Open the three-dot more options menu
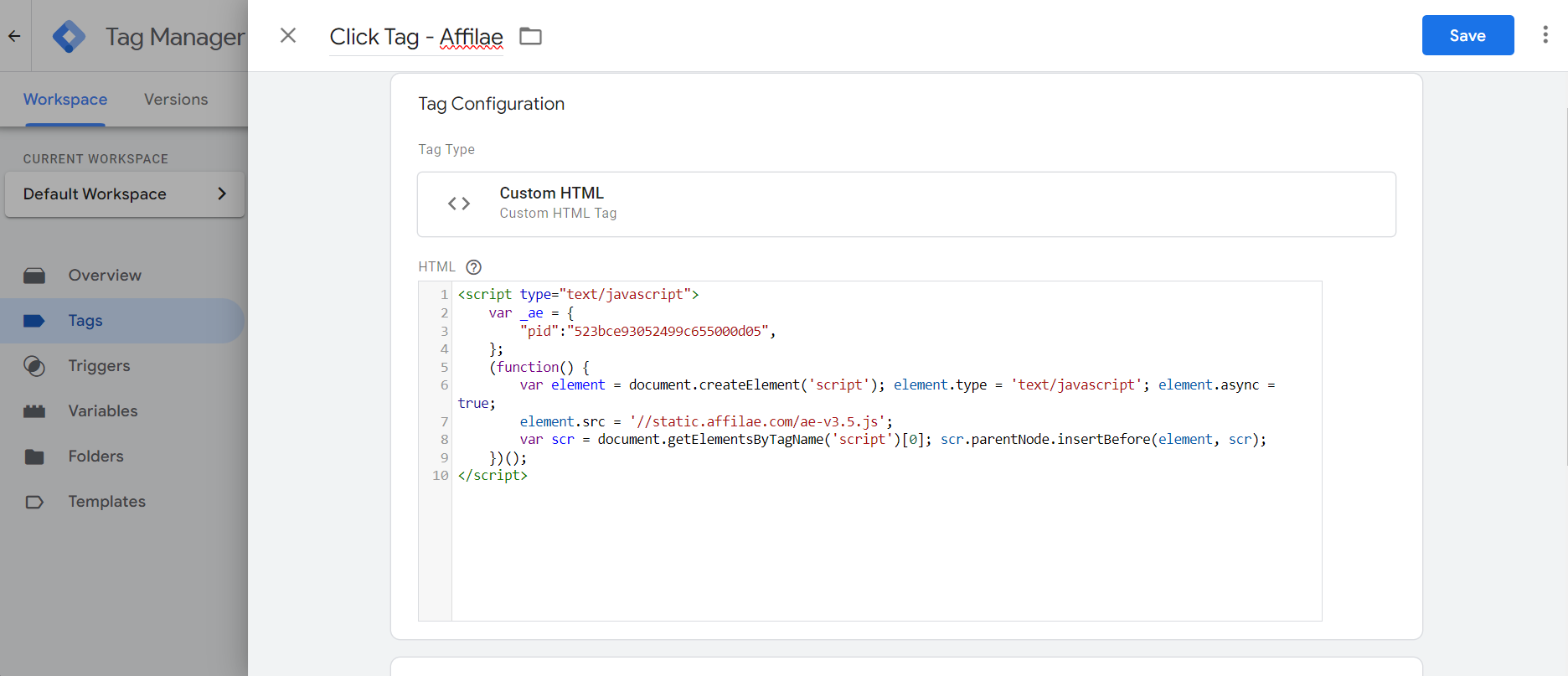 point(1545,35)
